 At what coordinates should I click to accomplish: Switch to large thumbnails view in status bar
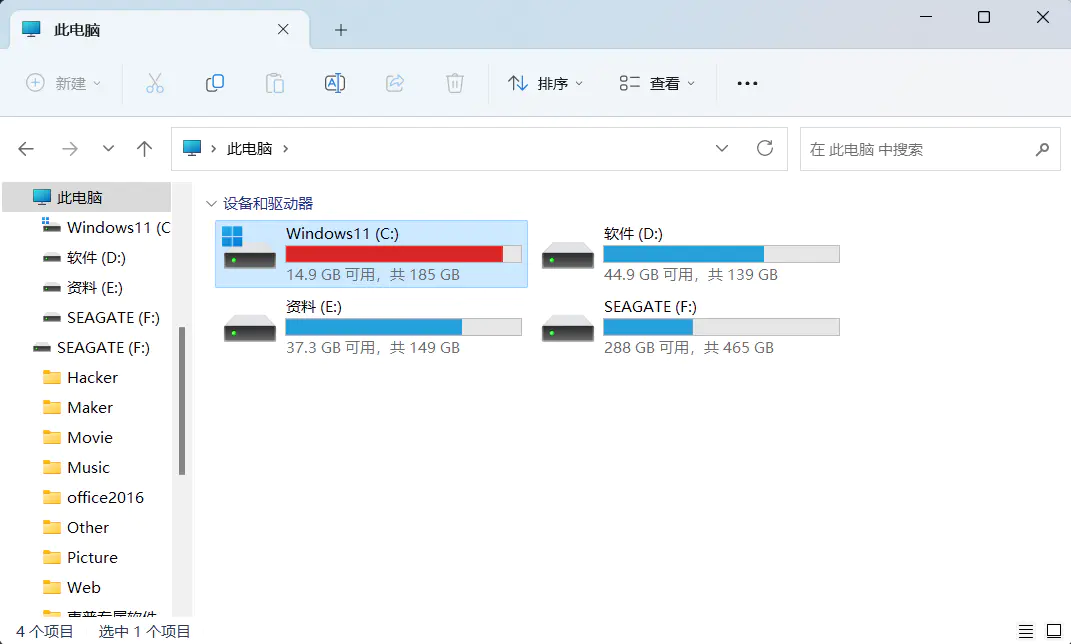coord(1052,630)
